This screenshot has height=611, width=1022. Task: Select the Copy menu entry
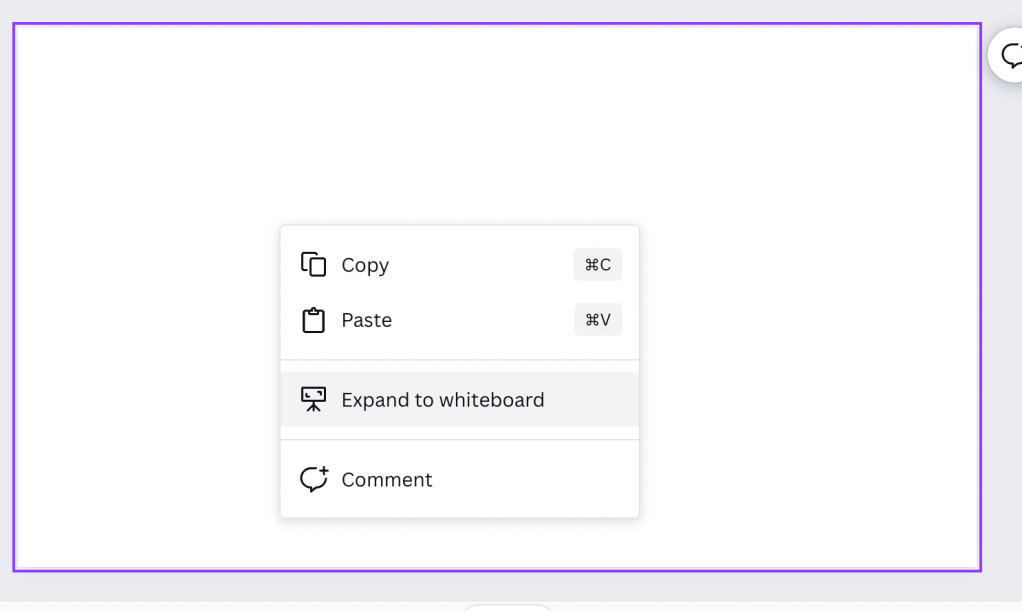click(365, 265)
